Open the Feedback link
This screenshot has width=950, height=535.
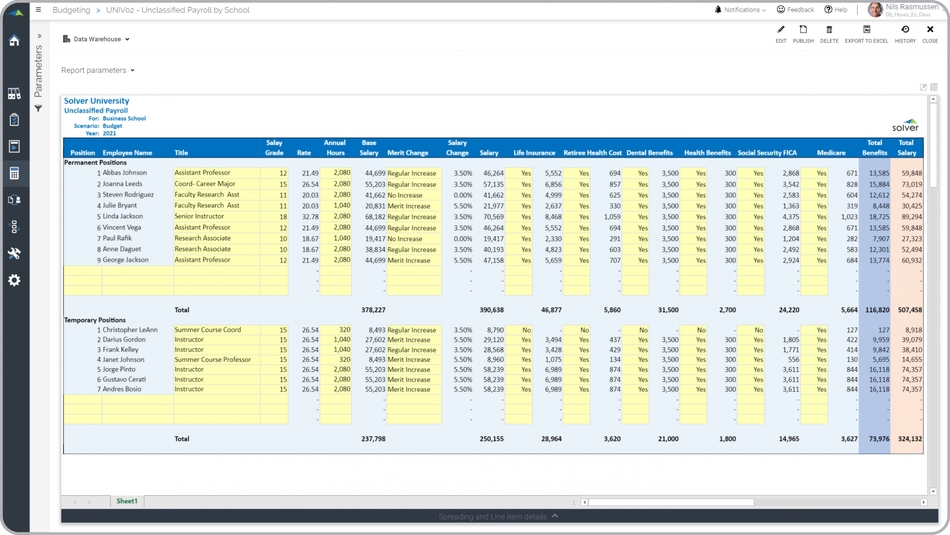pos(796,10)
